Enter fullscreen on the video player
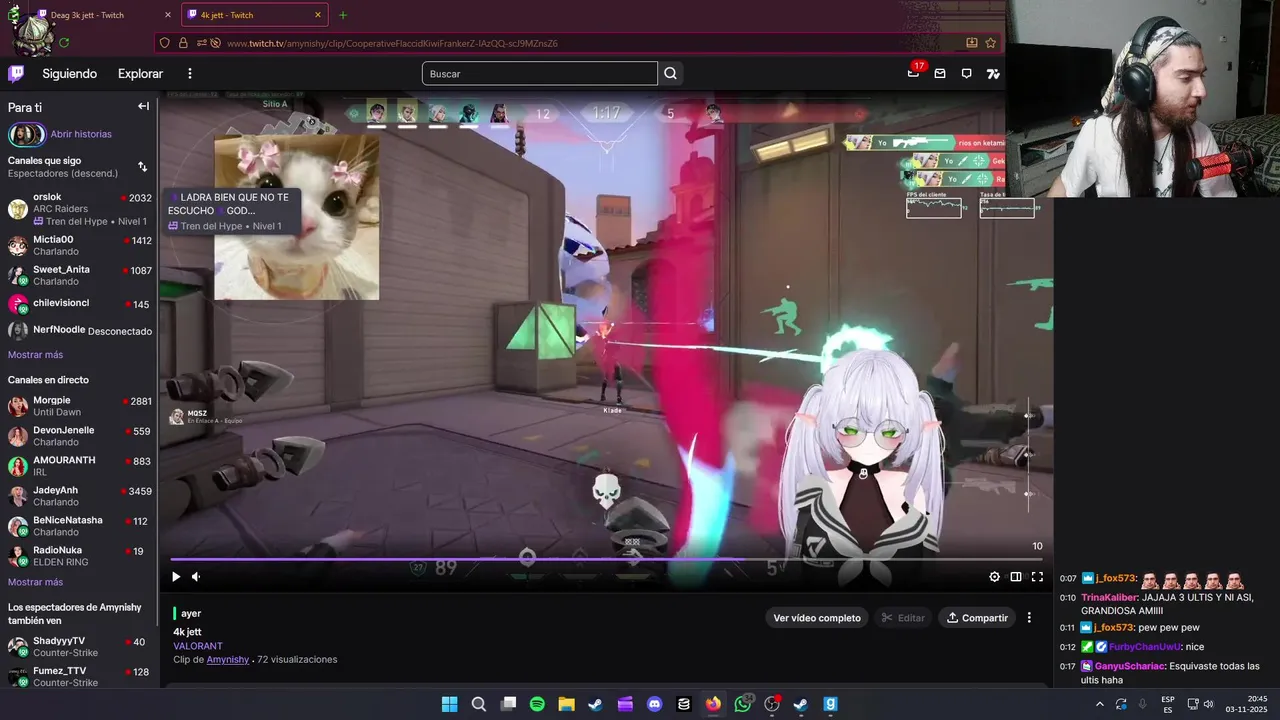 pyautogui.click(x=1037, y=576)
